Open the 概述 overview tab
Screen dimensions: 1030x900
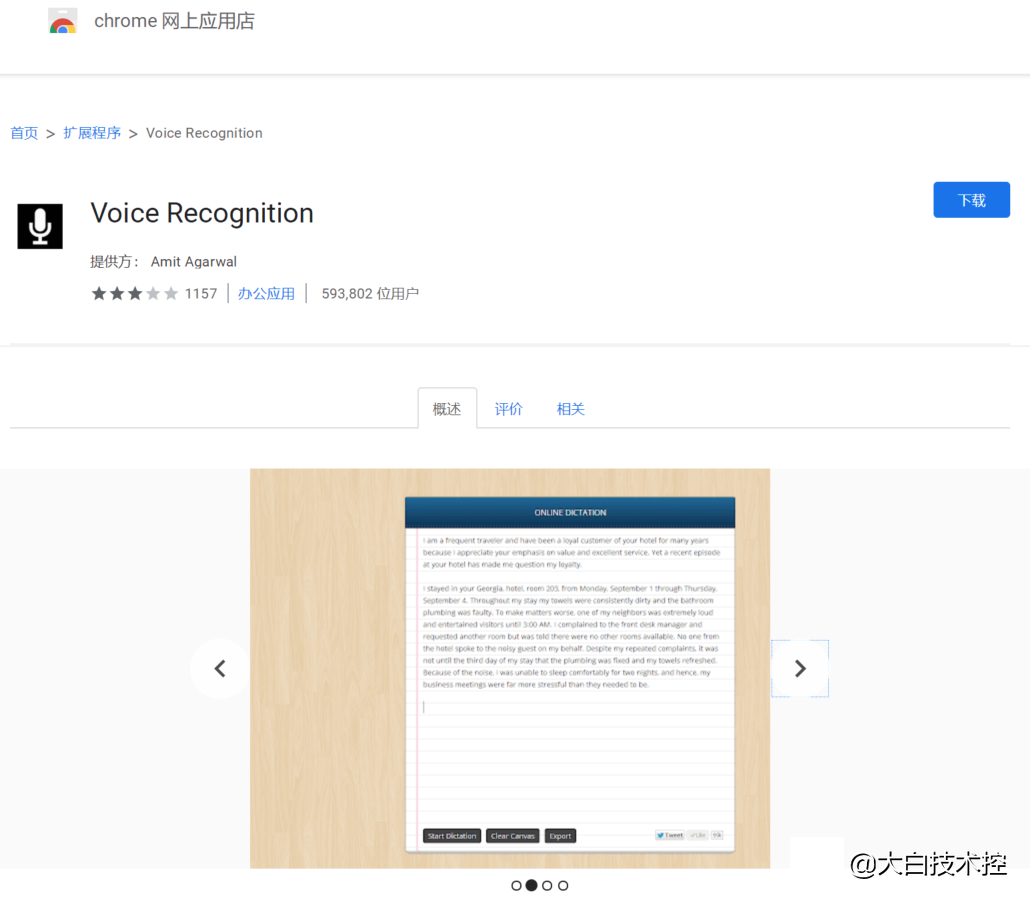(447, 409)
